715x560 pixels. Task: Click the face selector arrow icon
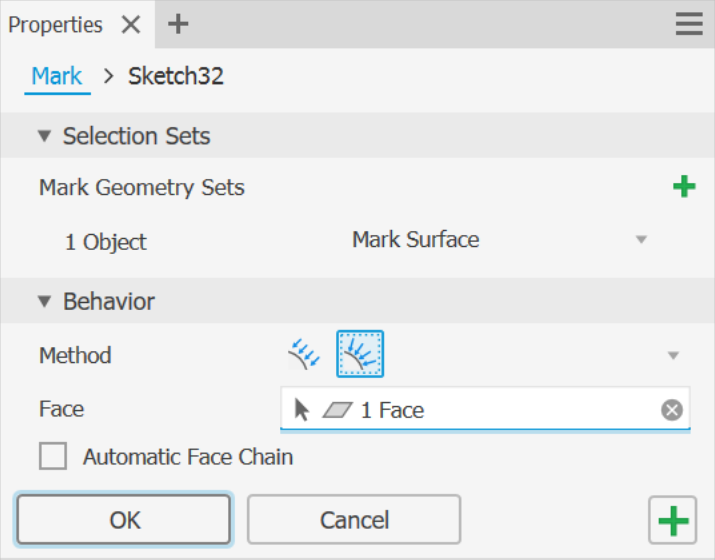[301, 410]
